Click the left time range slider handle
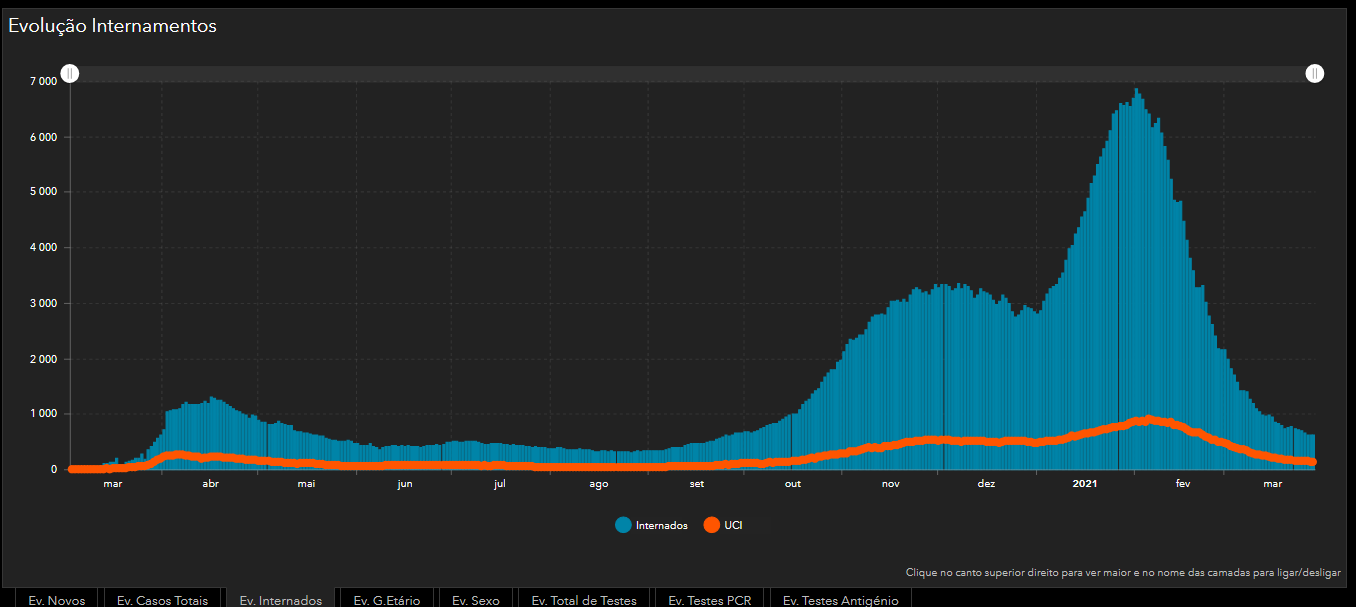Screen dimensions: 1356x607 coord(70,73)
